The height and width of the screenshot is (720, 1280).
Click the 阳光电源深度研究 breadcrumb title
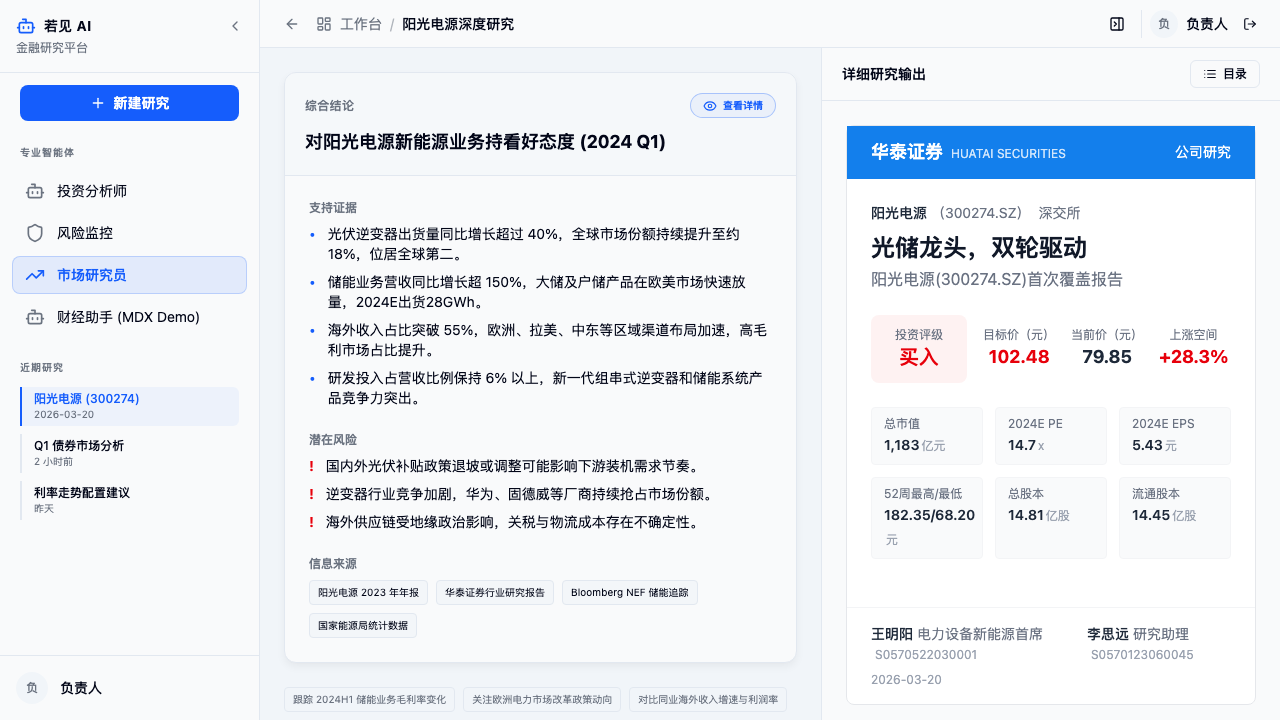tap(458, 24)
